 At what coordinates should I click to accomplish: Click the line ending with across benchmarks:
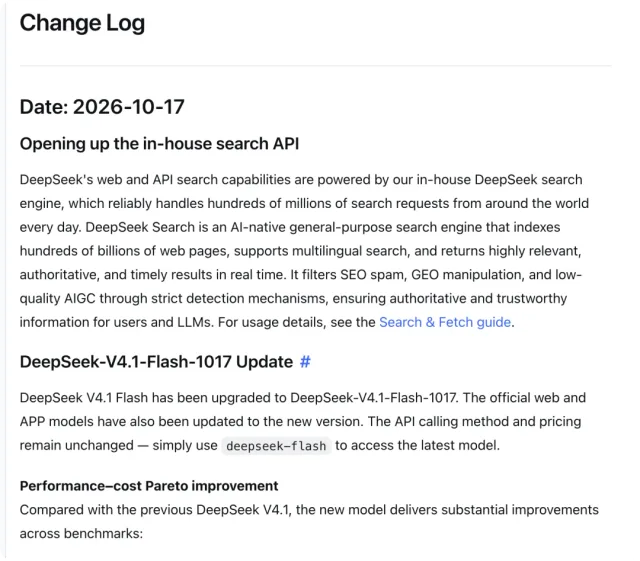(x=81, y=534)
